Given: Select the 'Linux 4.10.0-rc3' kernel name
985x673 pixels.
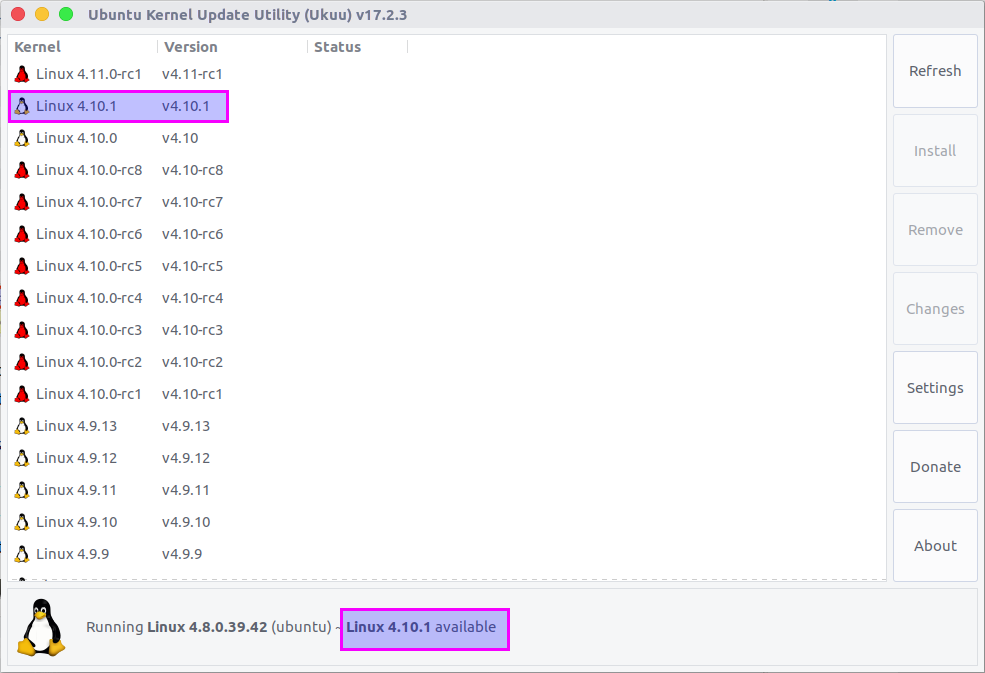Looking at the screenshot, I should tap(89, 331).
